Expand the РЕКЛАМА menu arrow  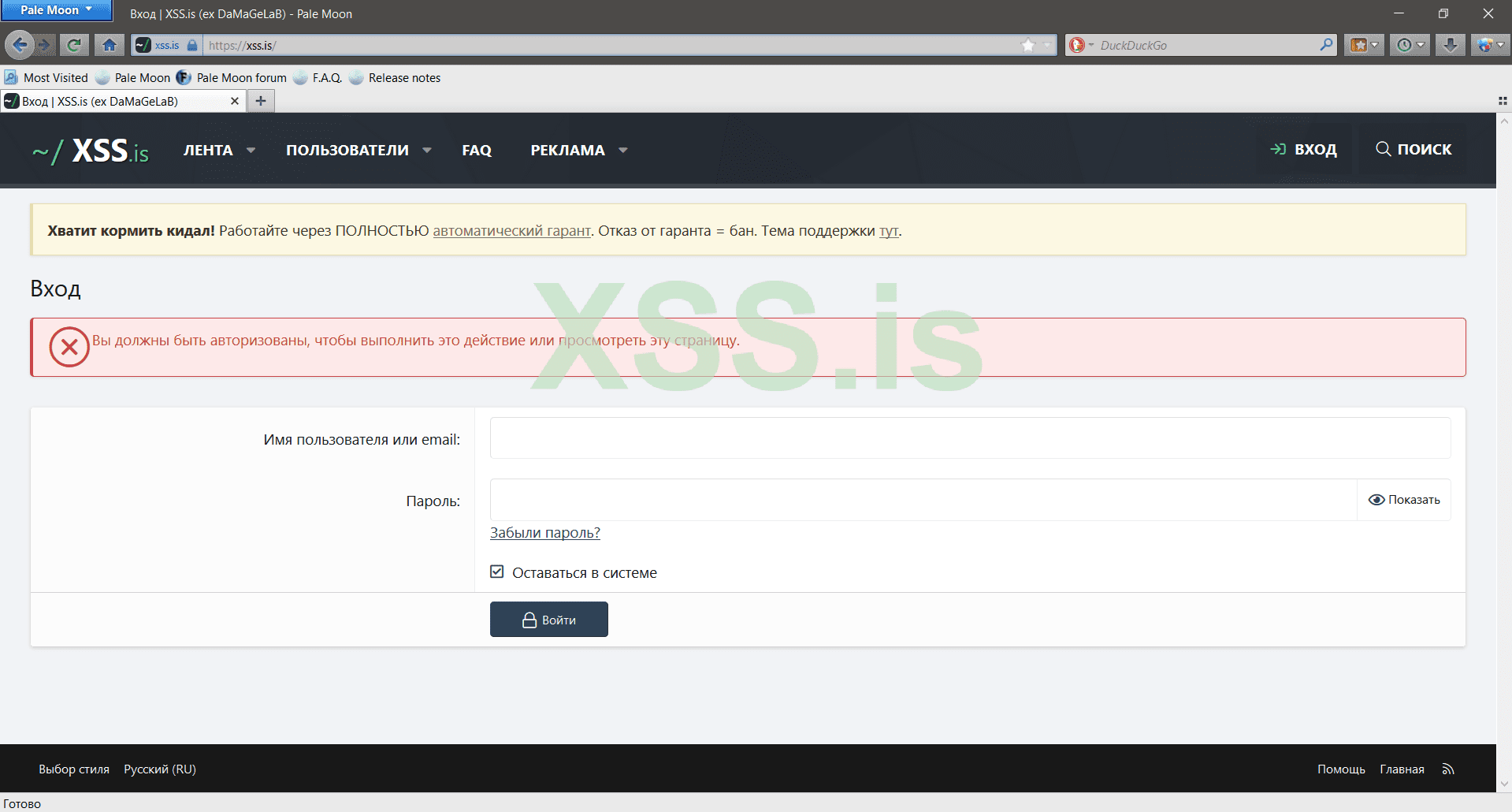pos(623,150)
